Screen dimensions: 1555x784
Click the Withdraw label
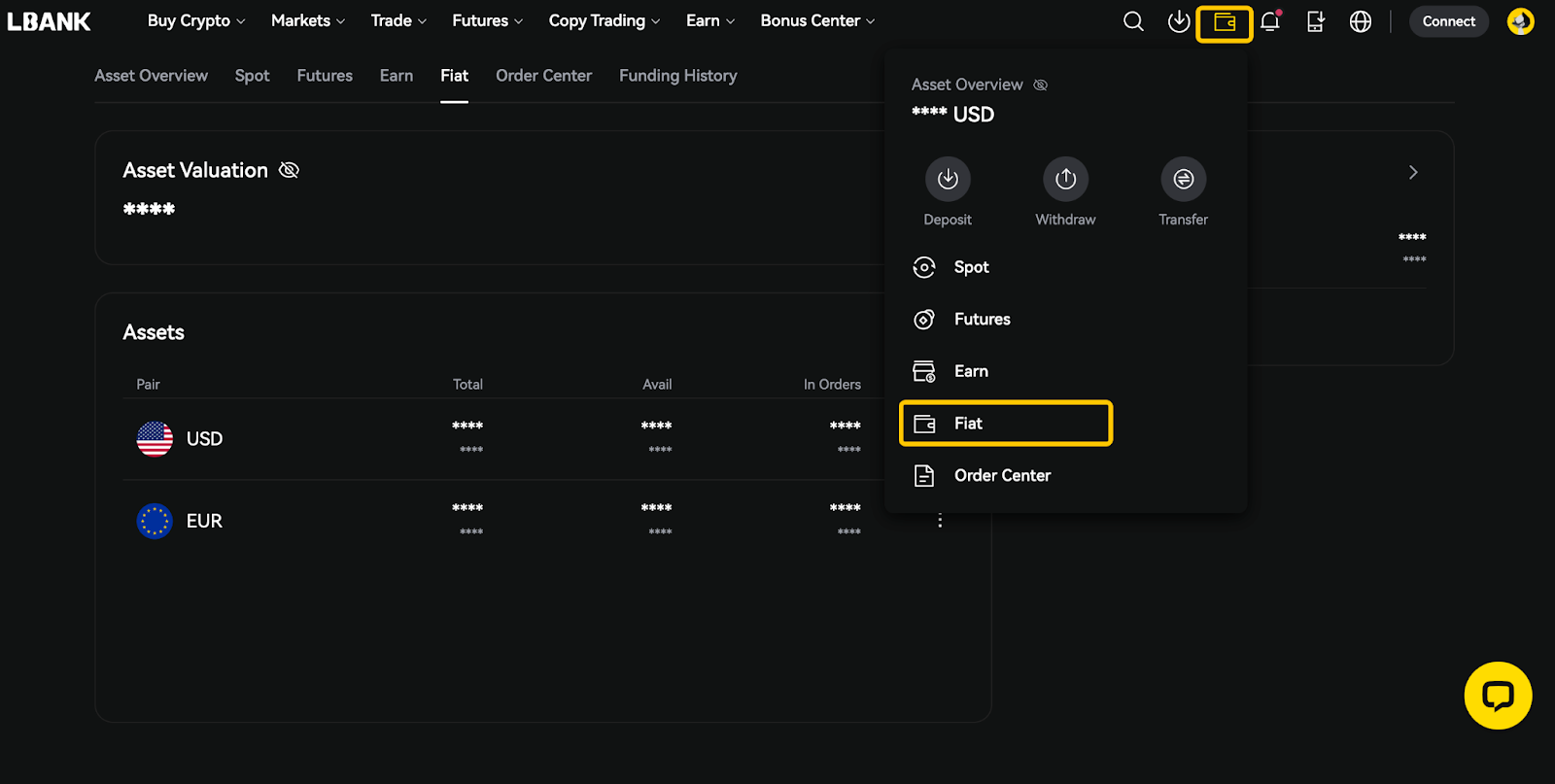click(1065, 220)
